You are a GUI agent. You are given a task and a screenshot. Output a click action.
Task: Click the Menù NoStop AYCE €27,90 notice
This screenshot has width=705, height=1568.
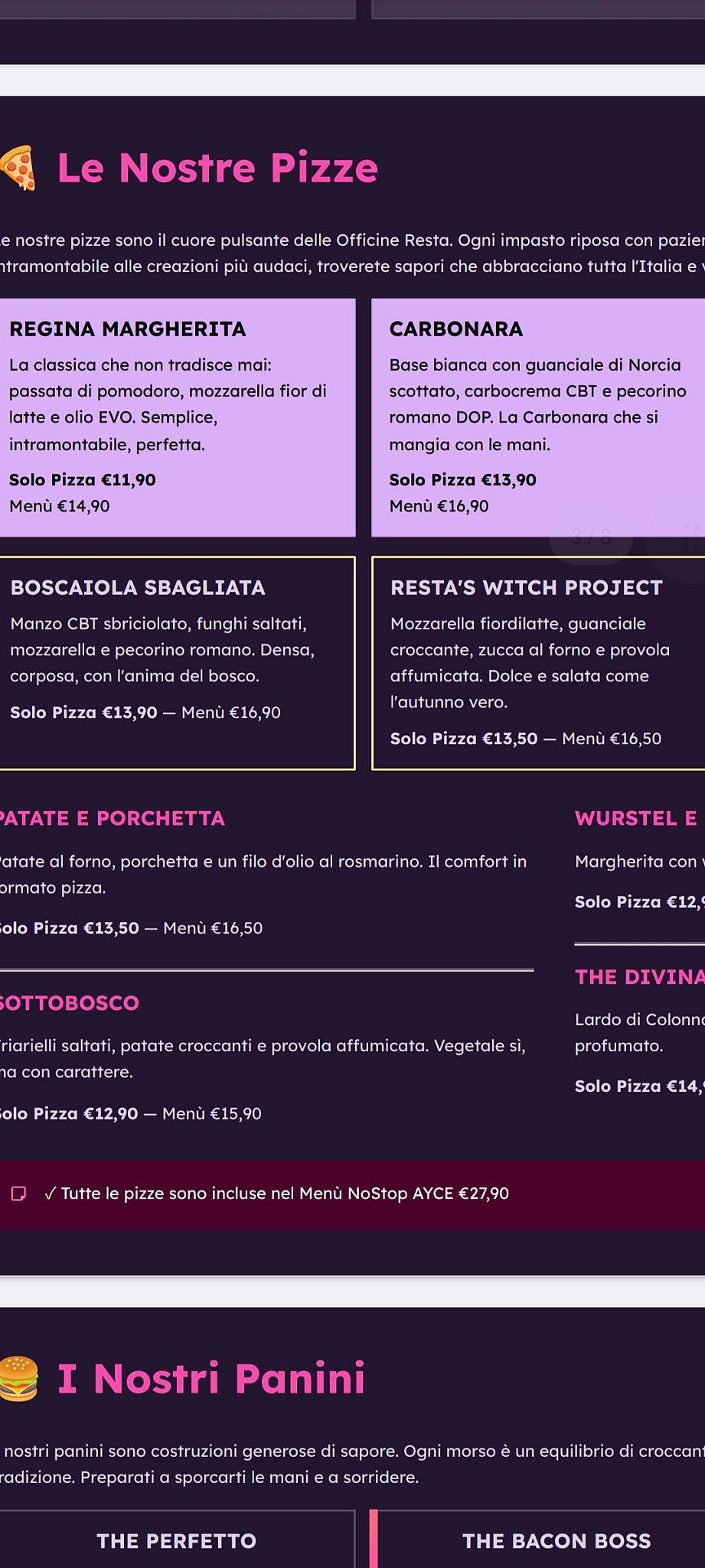click(x=277, y=1193)
